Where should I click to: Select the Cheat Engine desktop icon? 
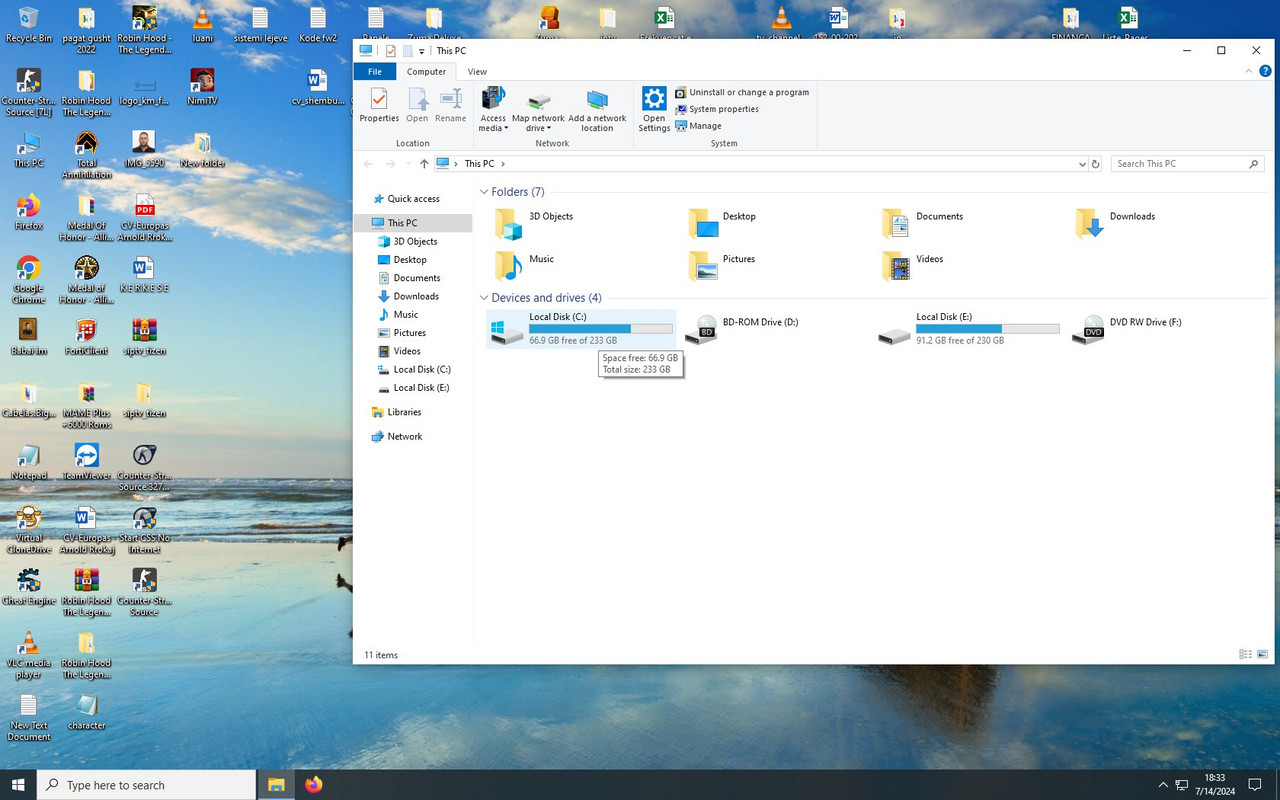tap(29, 587)
